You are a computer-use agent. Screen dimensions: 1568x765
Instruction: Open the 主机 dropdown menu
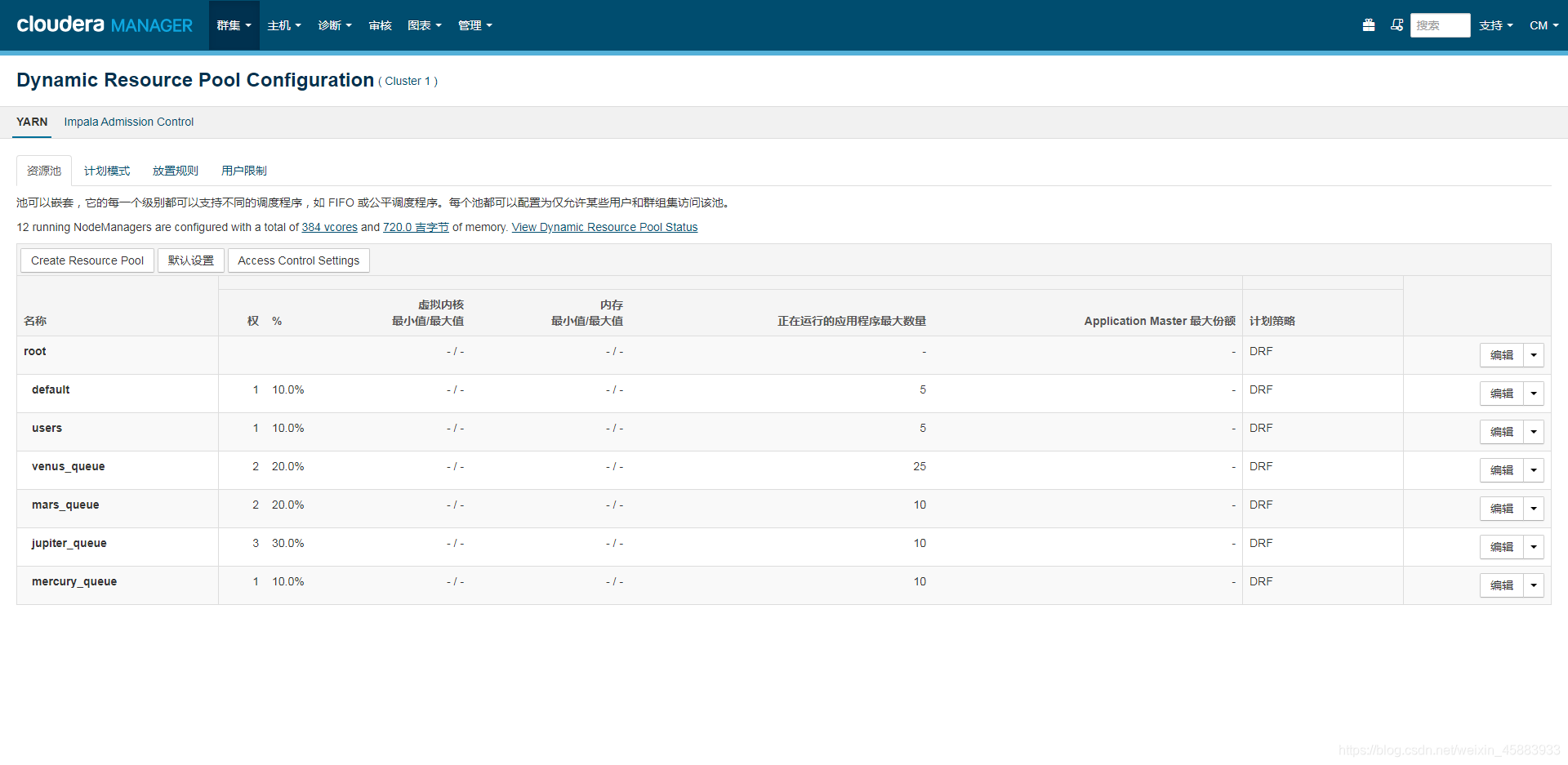pyautogui.click(x=284, y=25)
